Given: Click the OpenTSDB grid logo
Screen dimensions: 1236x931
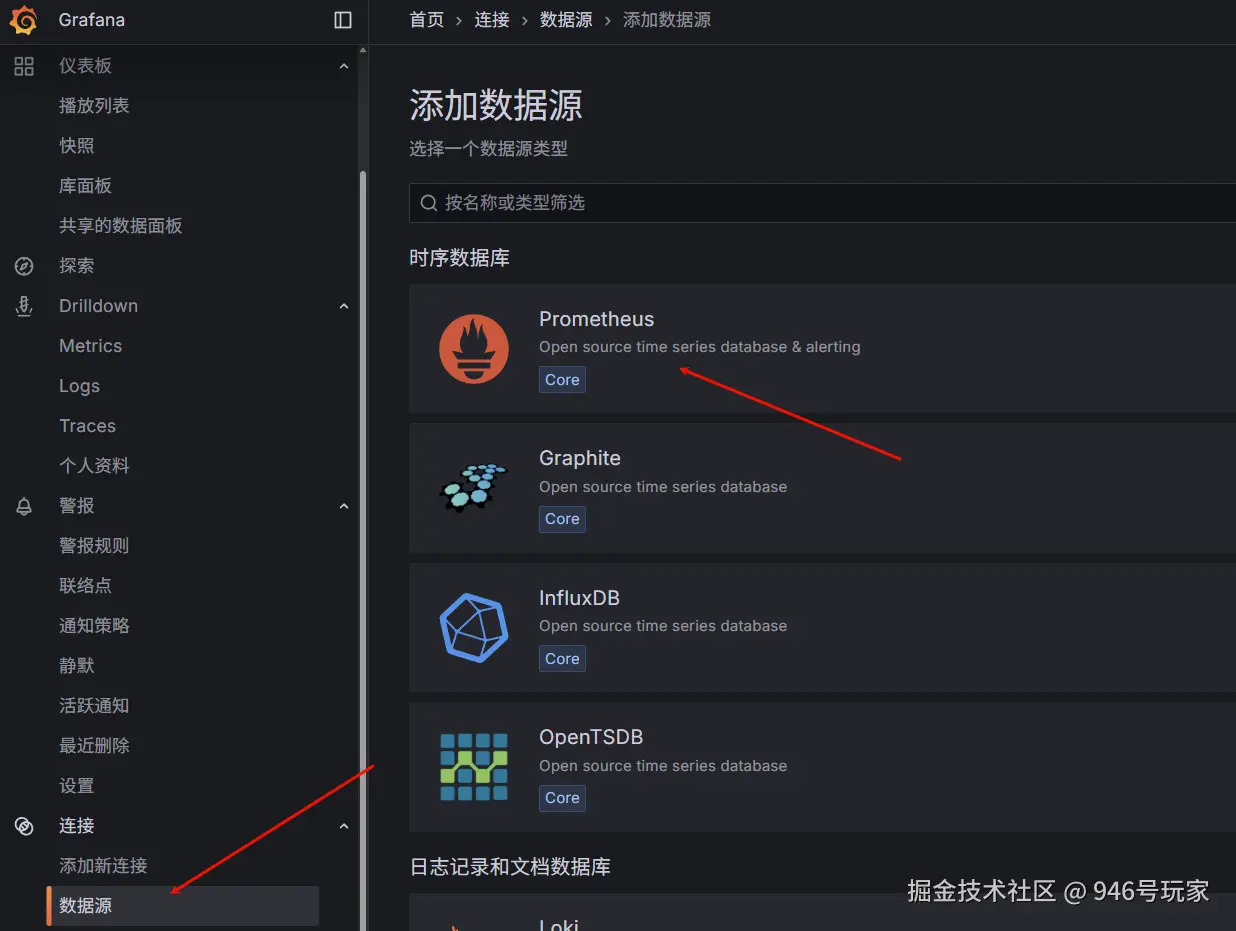Looking at the screenshot, I should (x=474, y=767).
